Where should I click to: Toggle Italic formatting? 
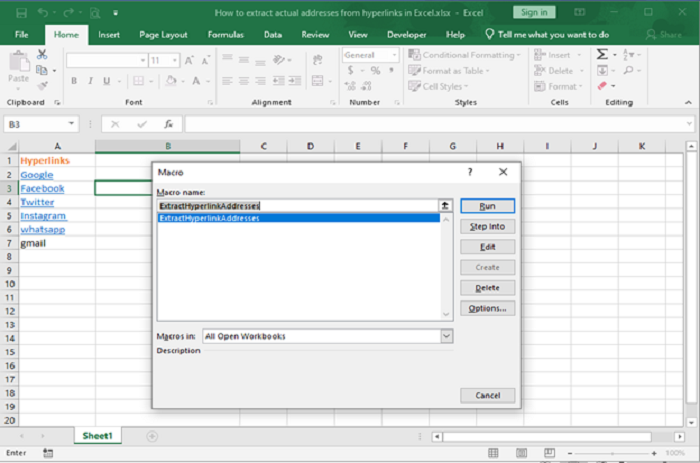pos(91,81)
